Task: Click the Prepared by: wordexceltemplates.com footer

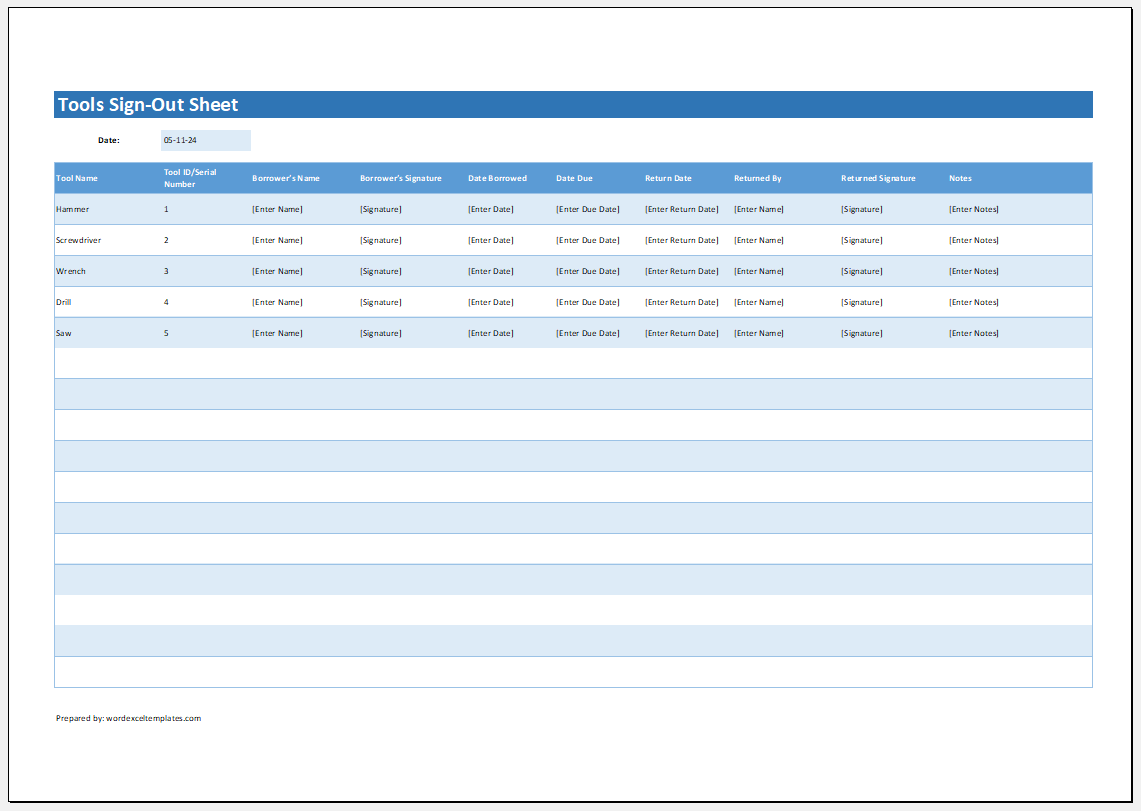Action: (129, 719)
